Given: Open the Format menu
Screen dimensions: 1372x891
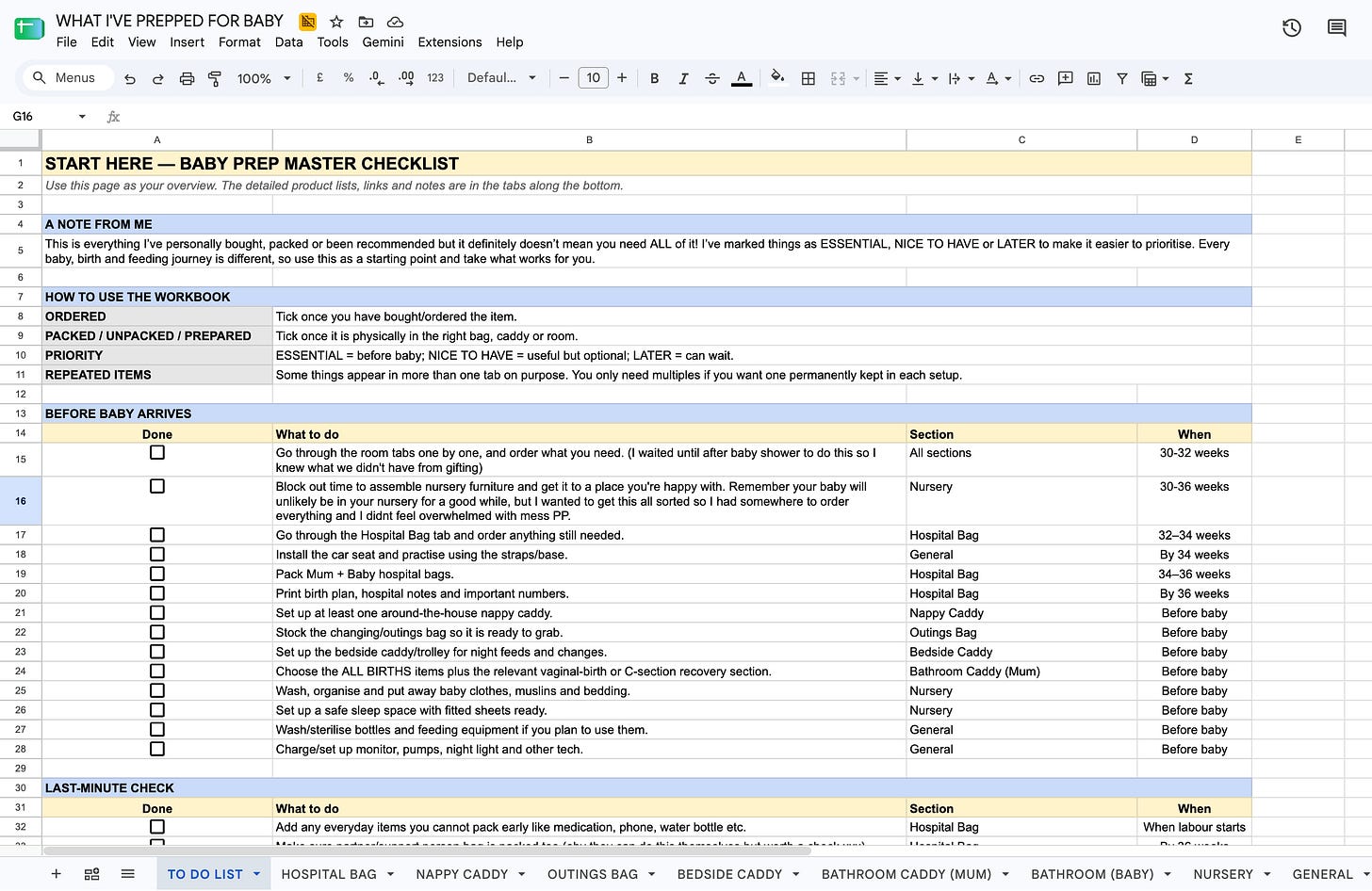Looking at the screenshot, I should click(x=239, y=42).
